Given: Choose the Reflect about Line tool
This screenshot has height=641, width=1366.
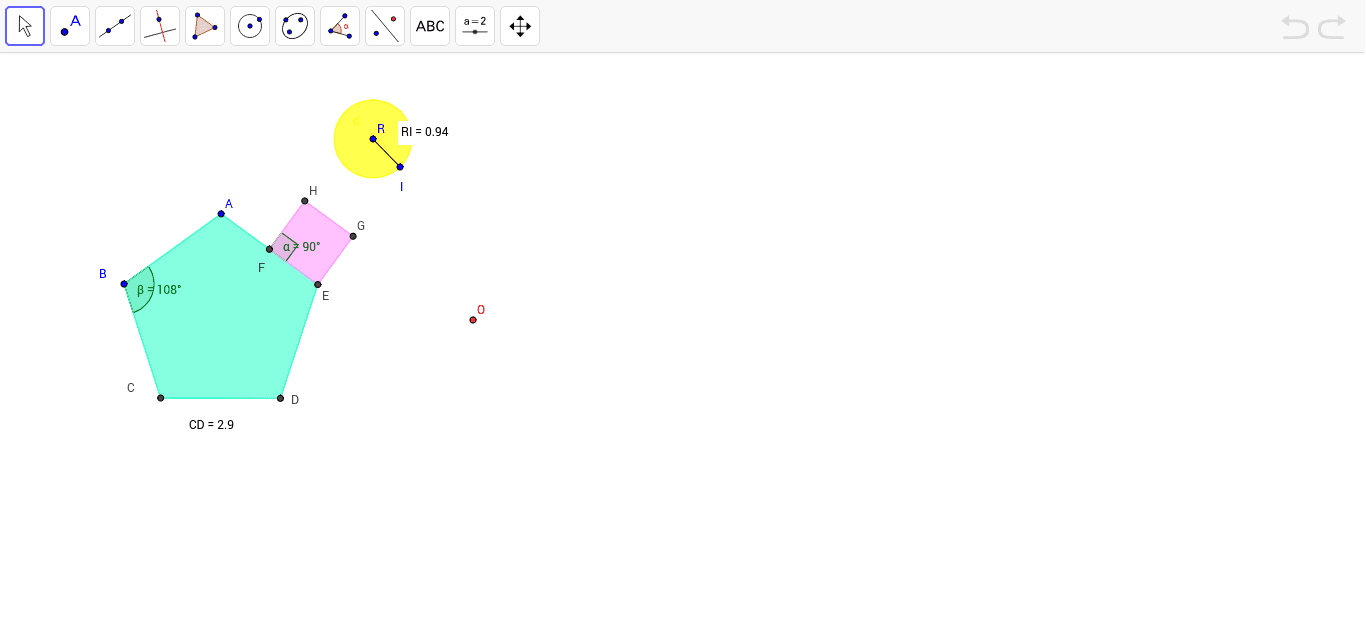Looking at the screenshot, I should click(x=385, y=26).
